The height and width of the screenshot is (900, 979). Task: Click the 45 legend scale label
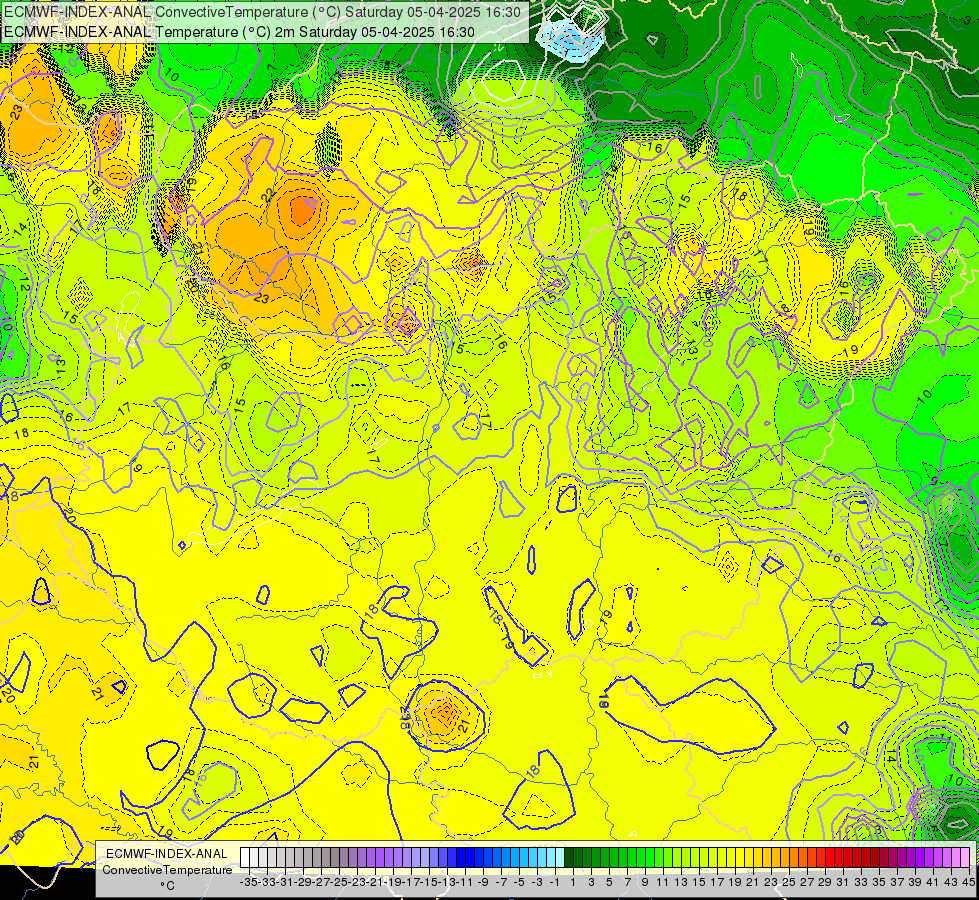coord(968,882)
